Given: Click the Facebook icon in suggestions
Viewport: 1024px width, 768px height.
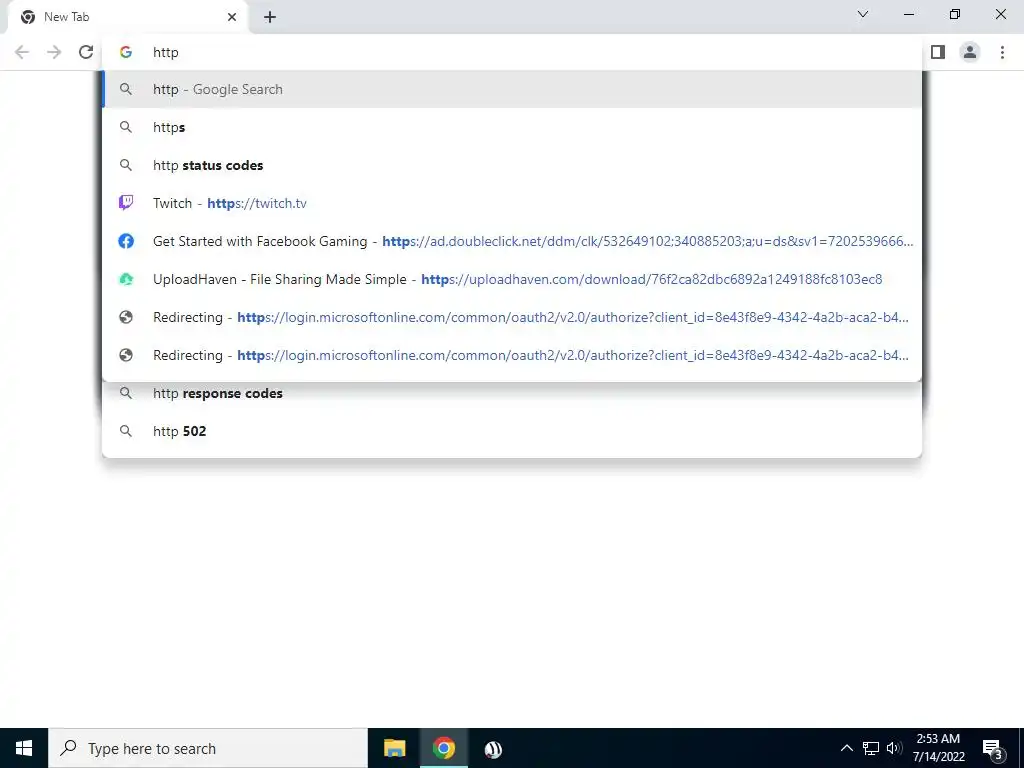Looking at the screenshot, I should (126, 241).
